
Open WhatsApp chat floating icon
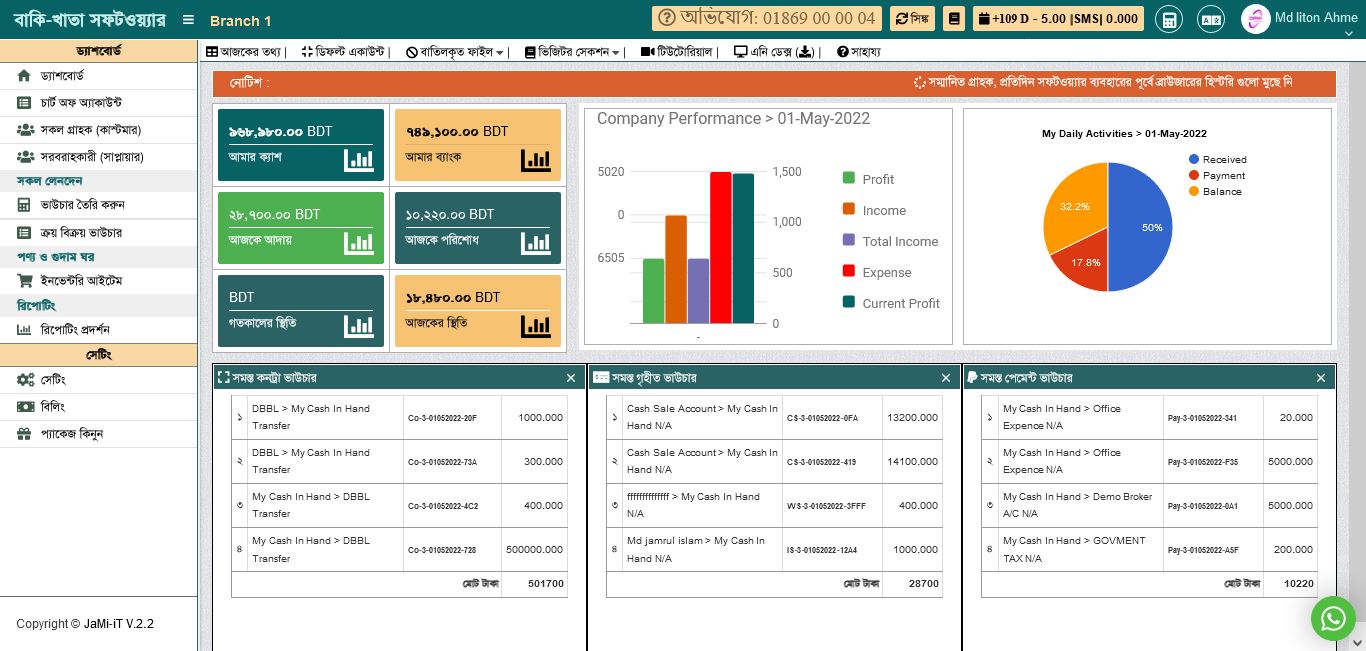coord(1332,619)
